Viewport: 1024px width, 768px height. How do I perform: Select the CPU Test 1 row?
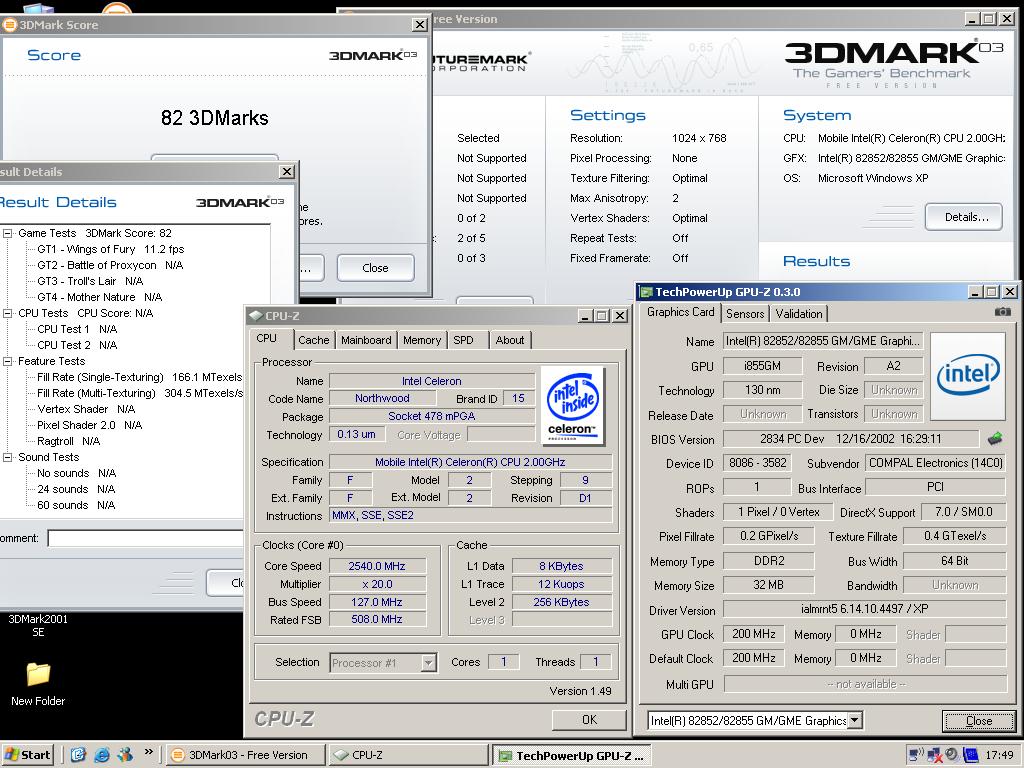(x=77, y=329)
